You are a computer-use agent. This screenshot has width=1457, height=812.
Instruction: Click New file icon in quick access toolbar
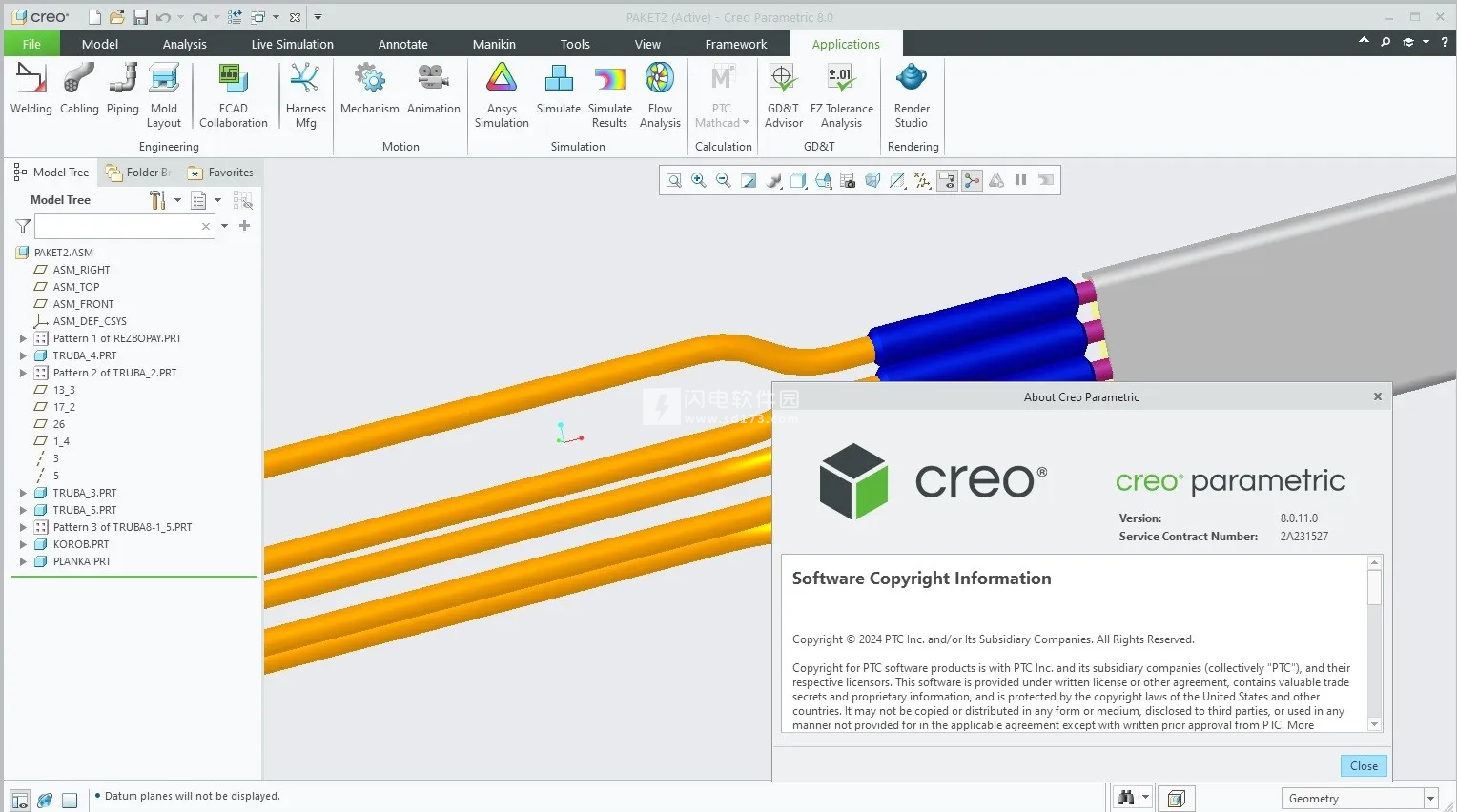94,17
